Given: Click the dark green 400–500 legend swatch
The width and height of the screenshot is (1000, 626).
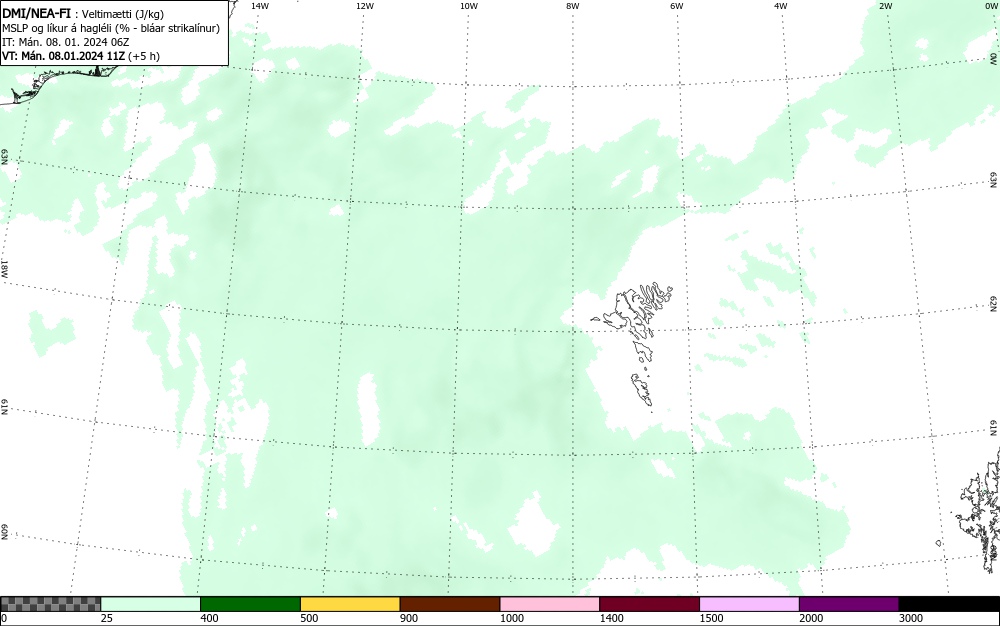Looking at the screenshot, I should [250, 604].
